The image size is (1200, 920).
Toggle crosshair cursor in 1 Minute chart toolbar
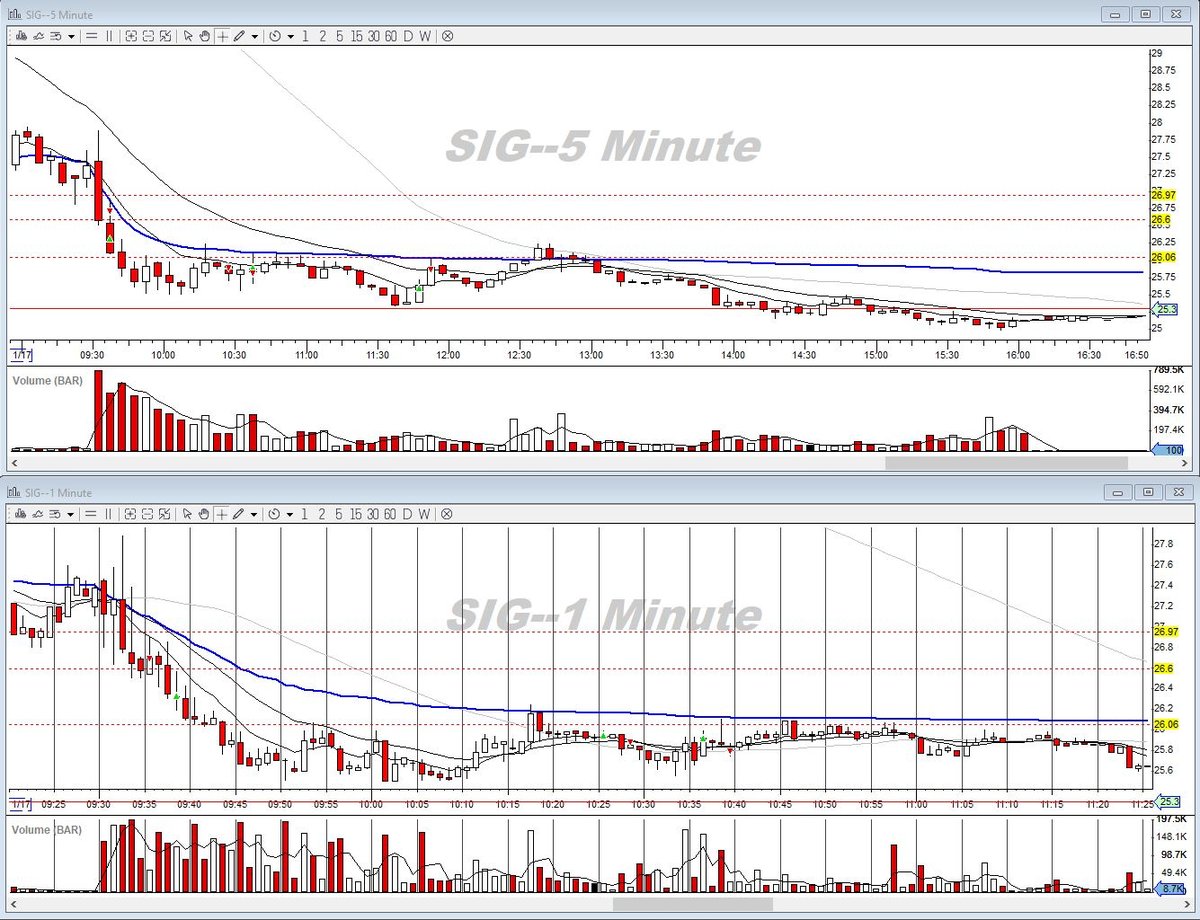(x=222, y=514)
